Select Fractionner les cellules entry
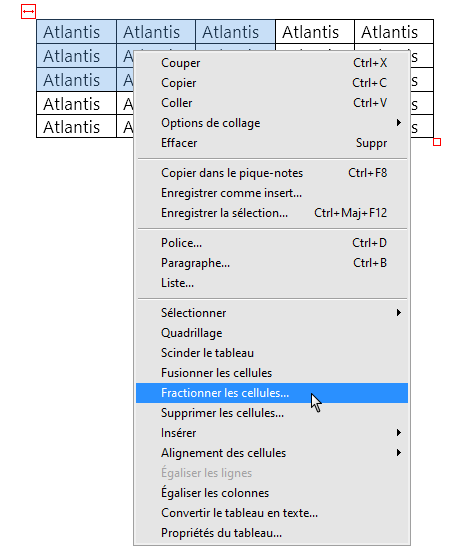This screenshot has height=556, width=456. (272, 393)
